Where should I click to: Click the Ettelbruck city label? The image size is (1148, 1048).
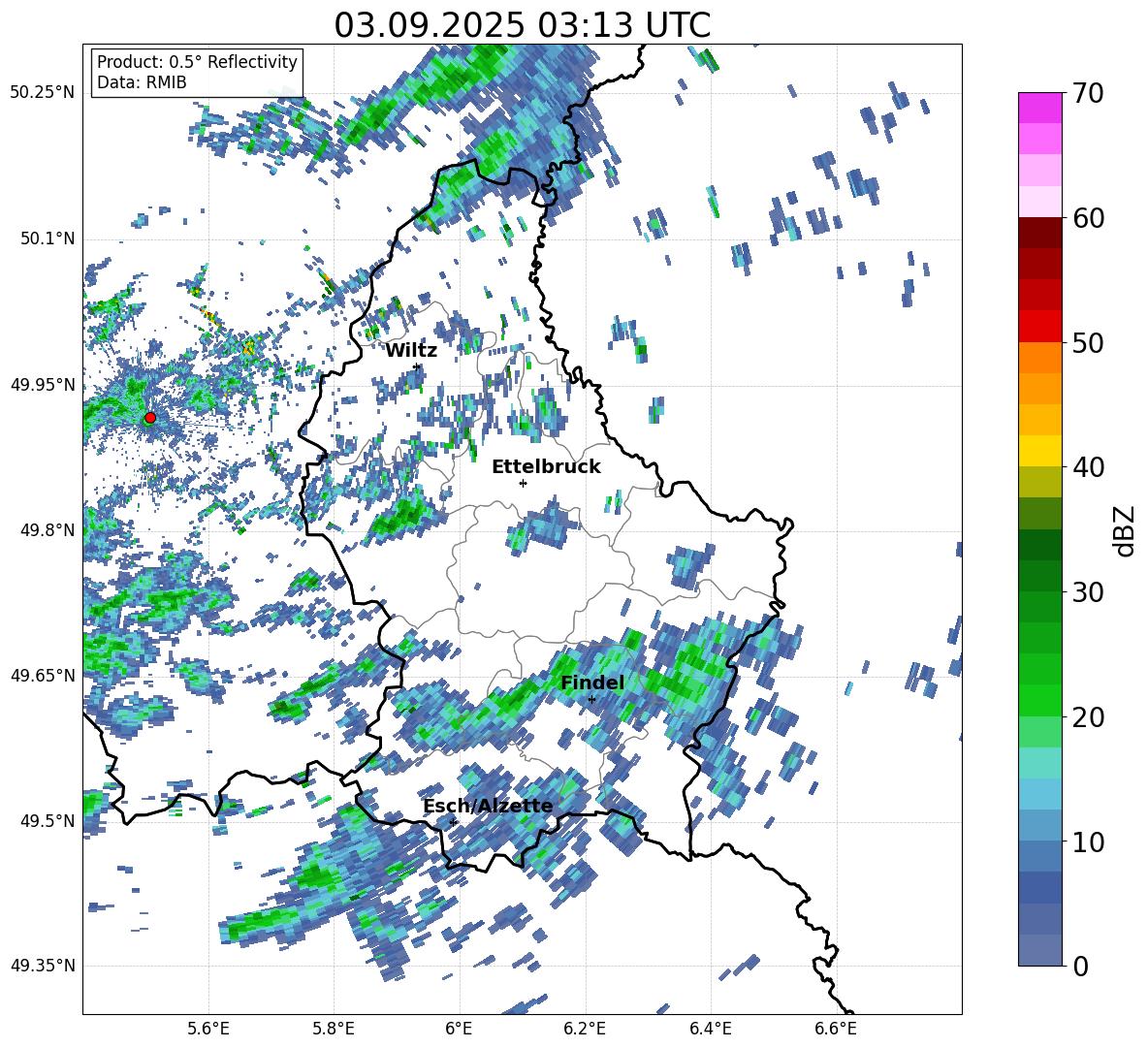pyautogui.click(x=546, y=467)
